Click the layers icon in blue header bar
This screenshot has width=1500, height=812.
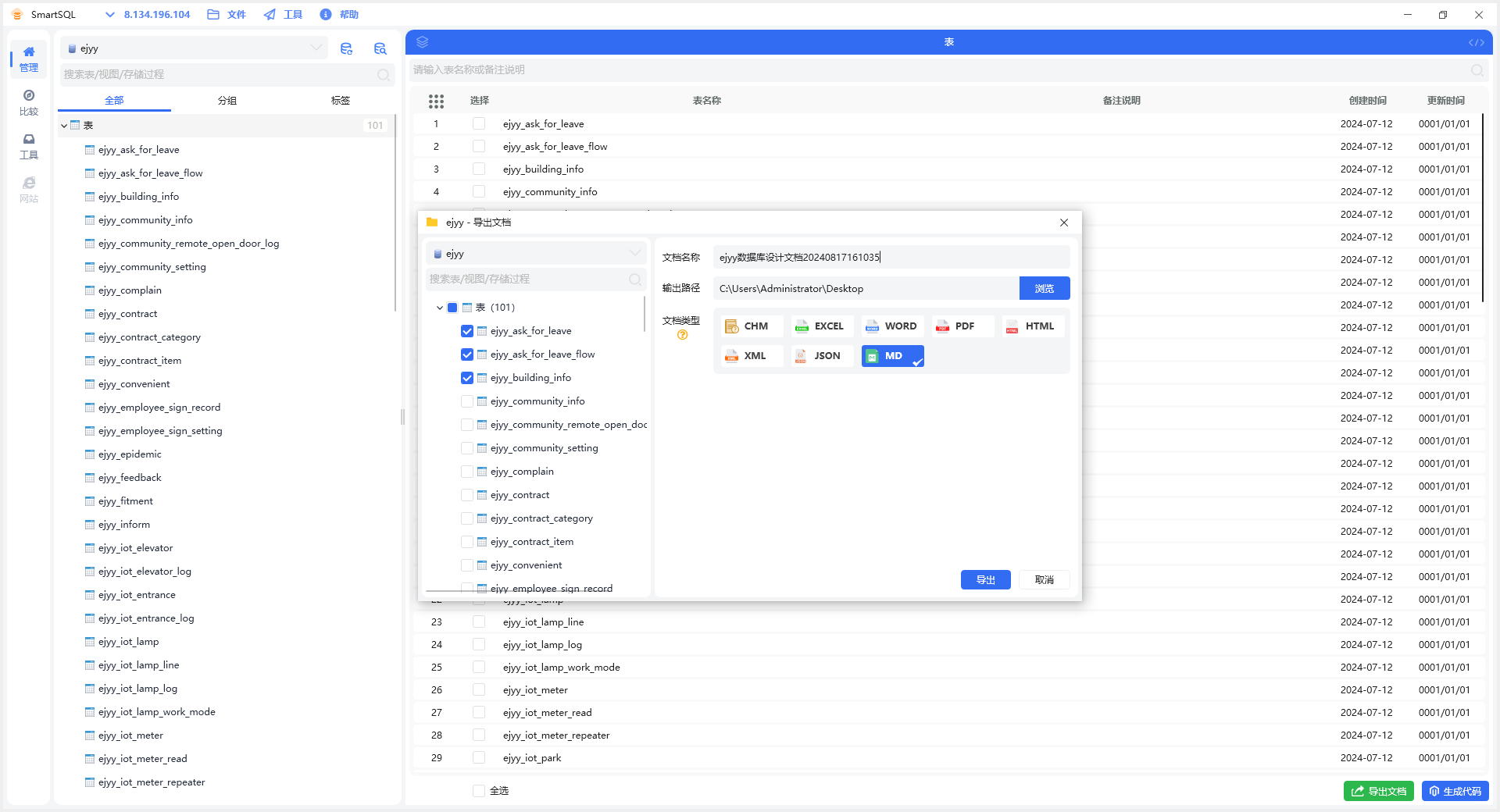[x=423, y=42]
